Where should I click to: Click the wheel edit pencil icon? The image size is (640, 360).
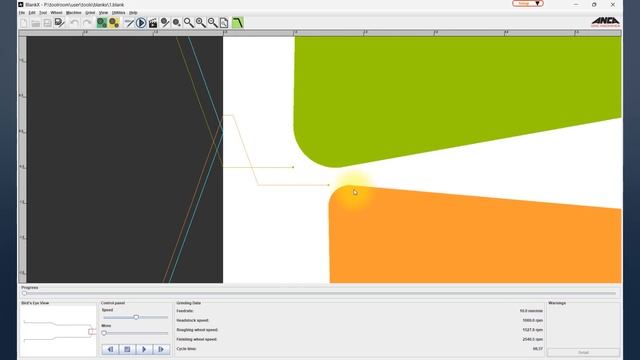coord(165,23)
